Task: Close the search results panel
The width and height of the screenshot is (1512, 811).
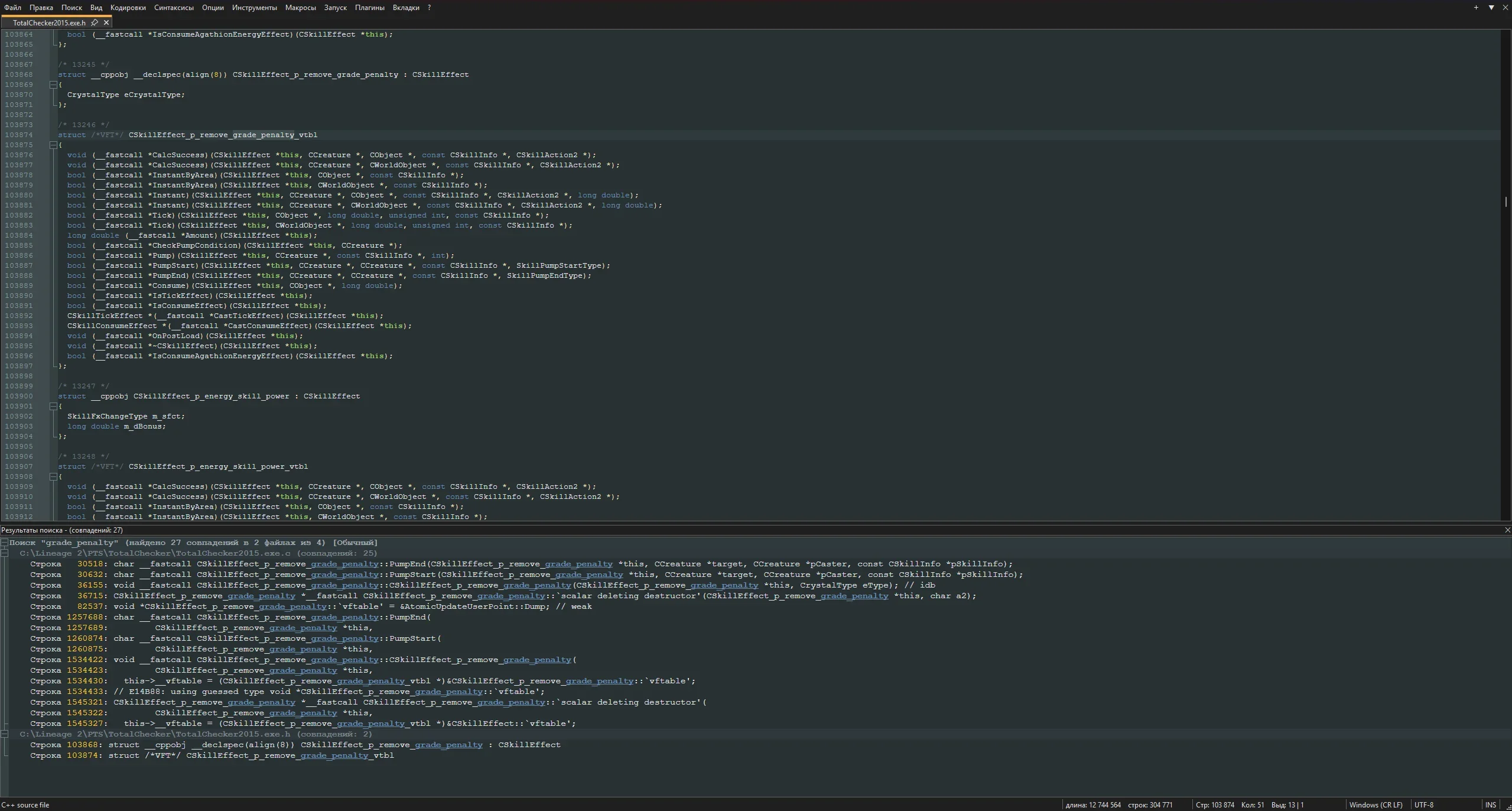Action: [x=1507, y=530]
